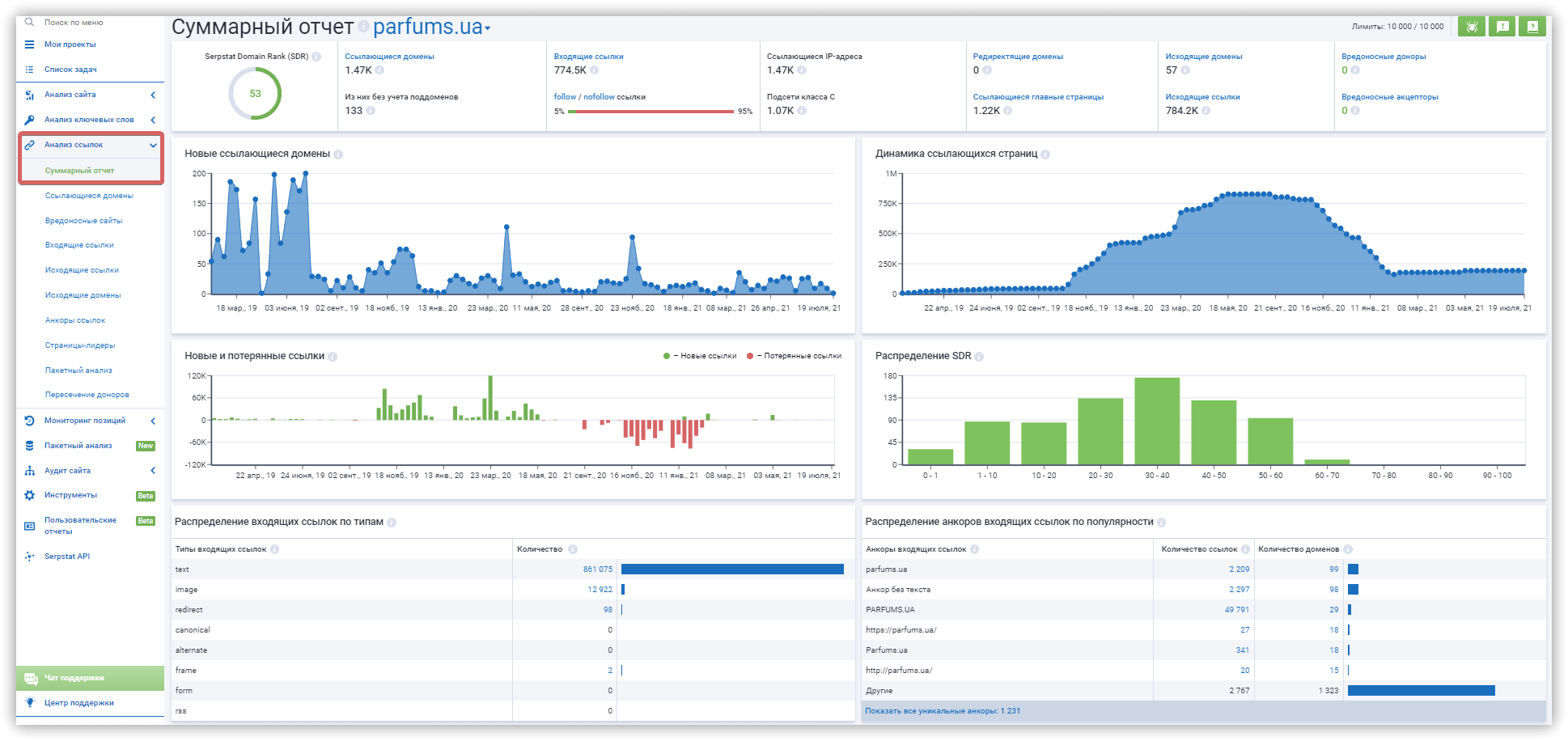Screen dimensions: 1568x741
Task: Open Ссылающиеся домены sidebar item
Action: click(x=89, y=196)
